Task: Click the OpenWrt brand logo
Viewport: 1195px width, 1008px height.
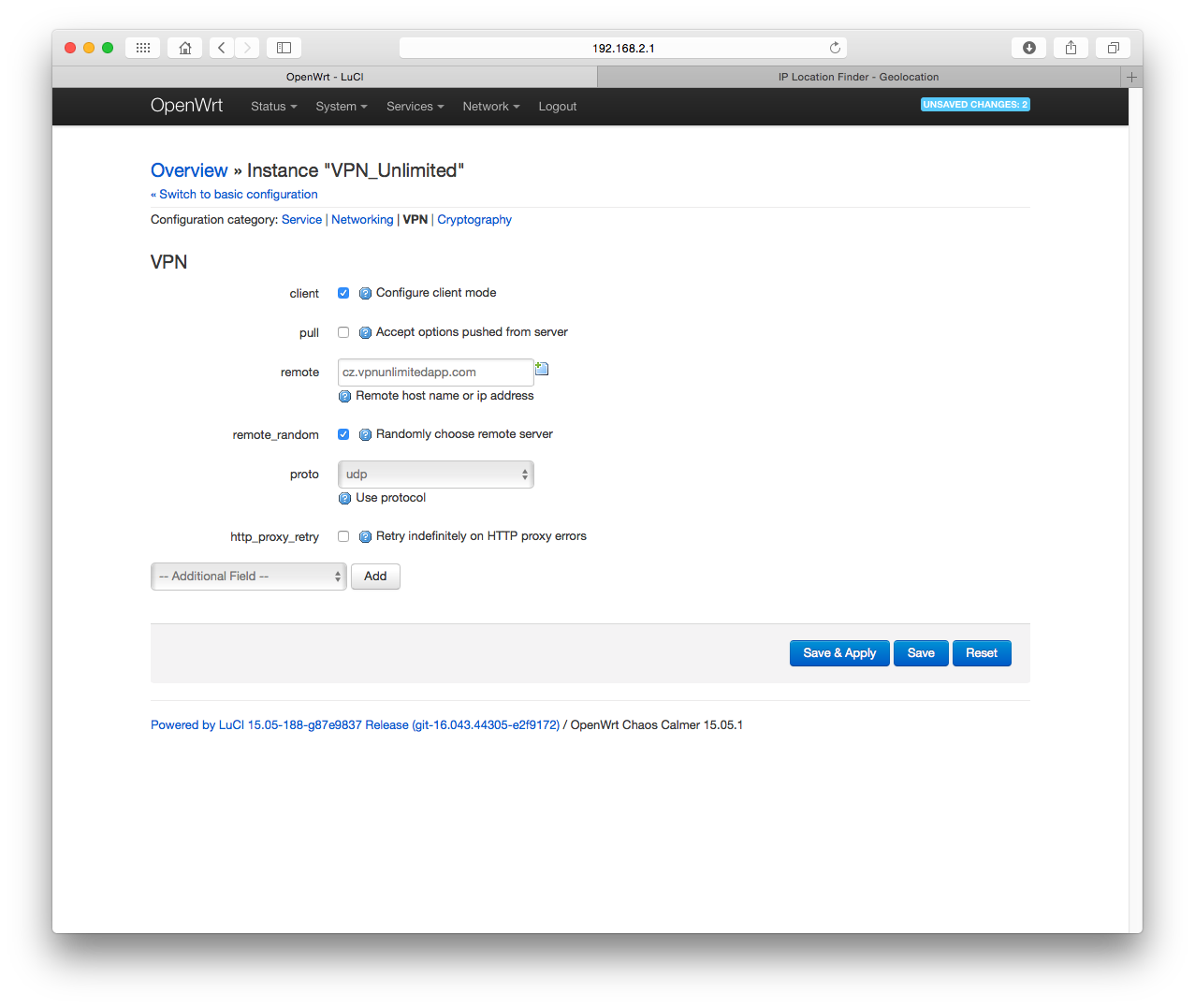Action: pyautogui.click(x=186, y=106)
